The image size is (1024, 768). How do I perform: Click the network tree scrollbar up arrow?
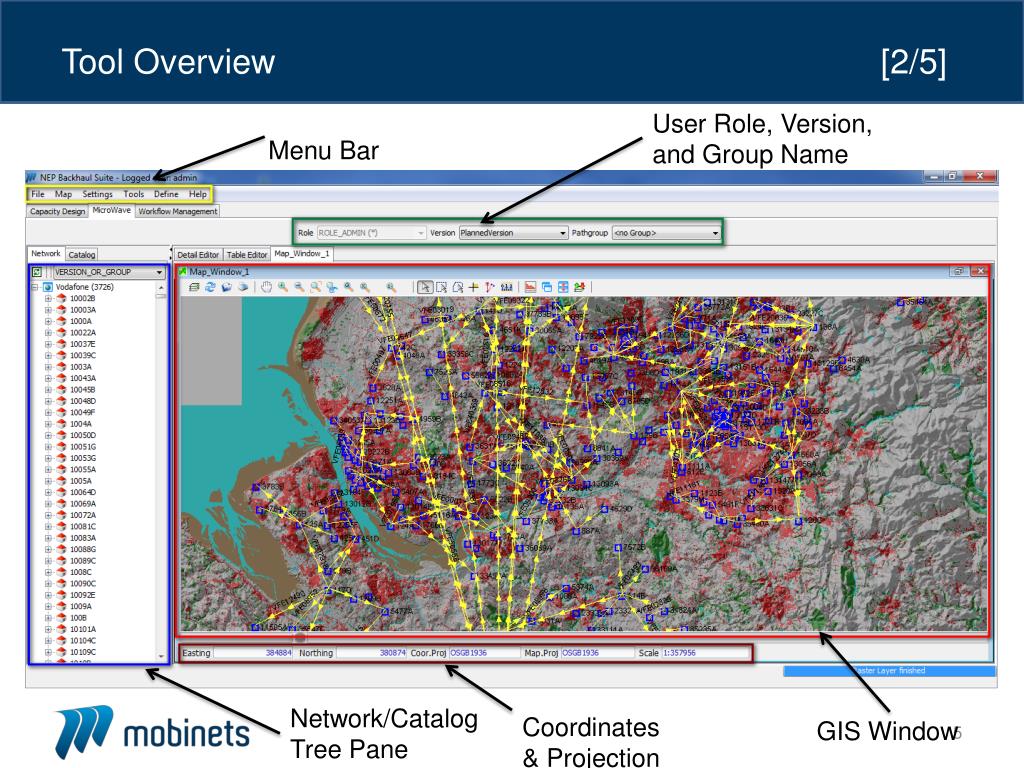pos(161,287)
